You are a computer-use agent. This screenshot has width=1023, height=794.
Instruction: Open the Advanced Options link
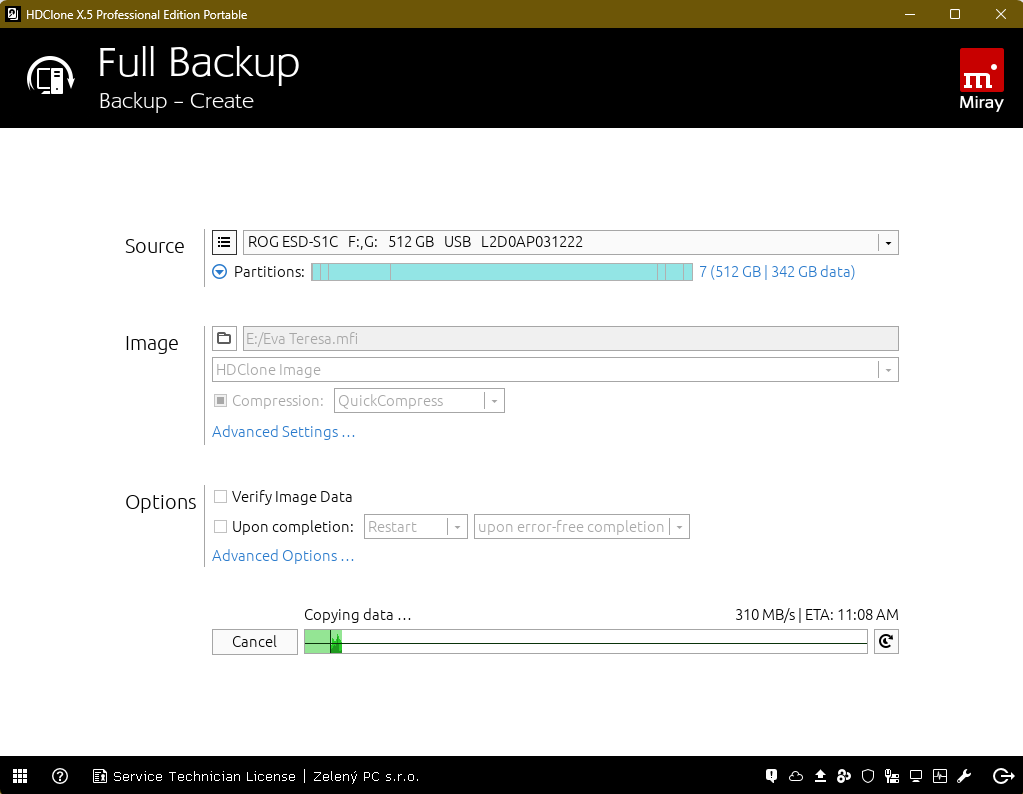tap(283, 556)
